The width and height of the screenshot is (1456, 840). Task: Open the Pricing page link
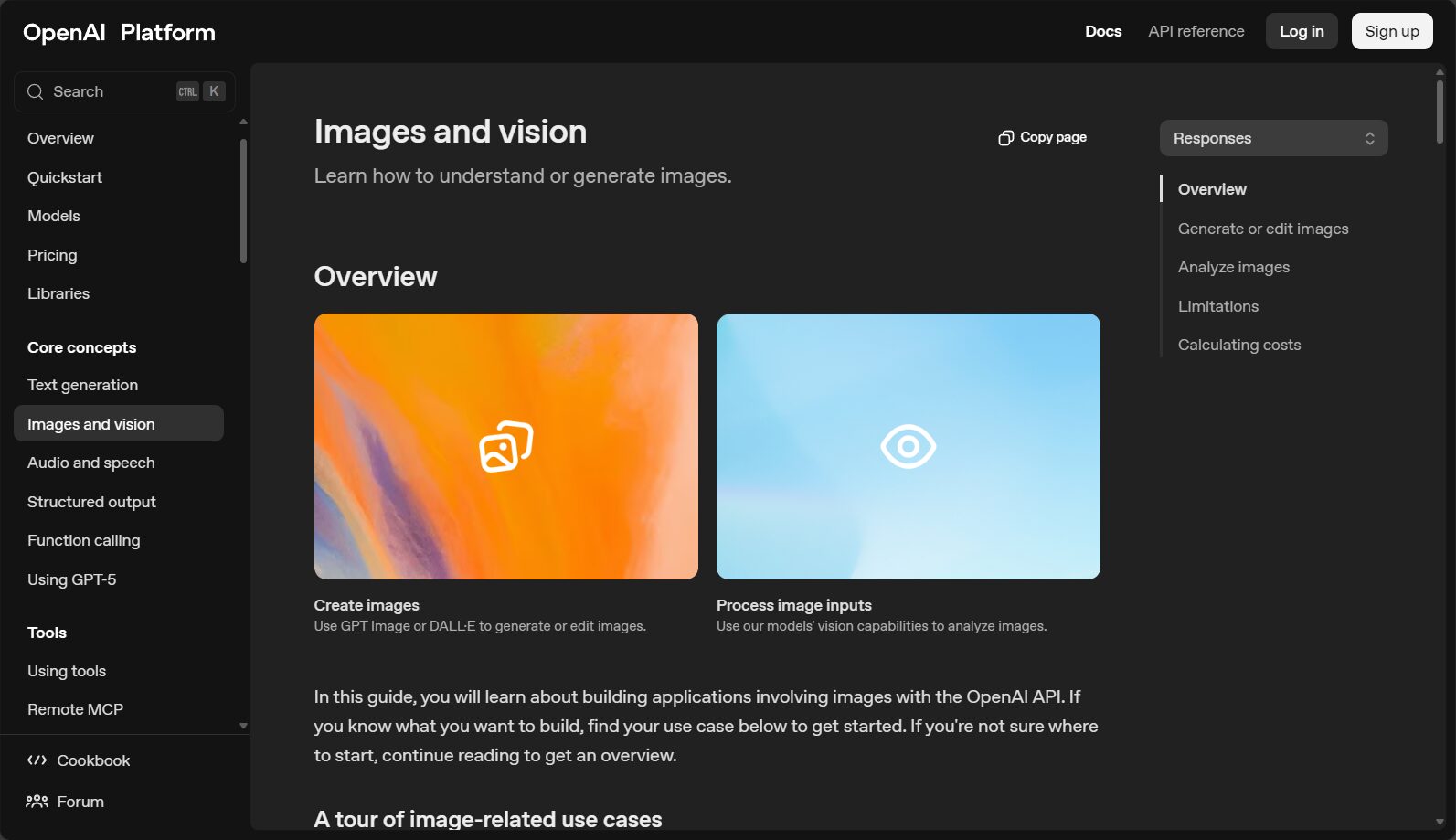tap(52, 255)
